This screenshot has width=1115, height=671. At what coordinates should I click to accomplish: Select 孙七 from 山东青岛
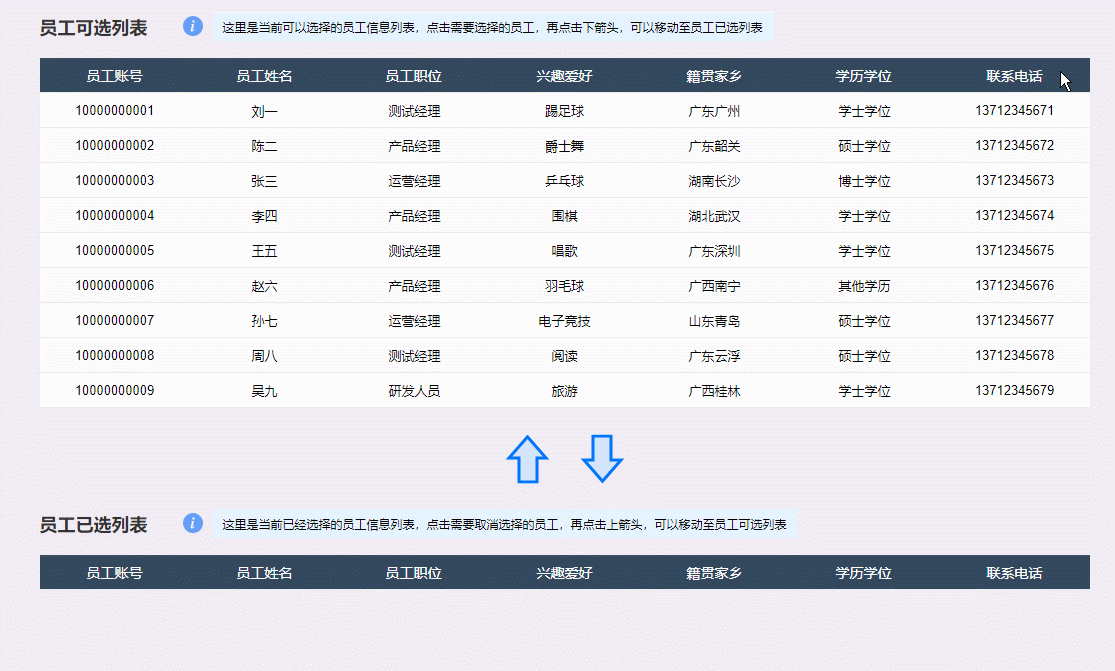point(265,320)
